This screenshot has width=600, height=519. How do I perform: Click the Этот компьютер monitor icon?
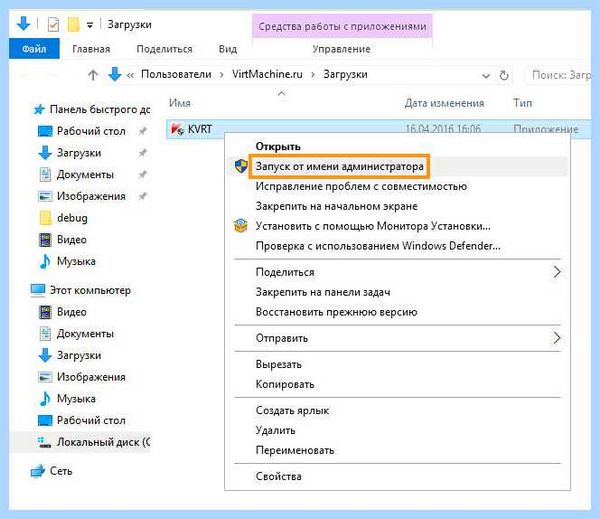[38, 290]
